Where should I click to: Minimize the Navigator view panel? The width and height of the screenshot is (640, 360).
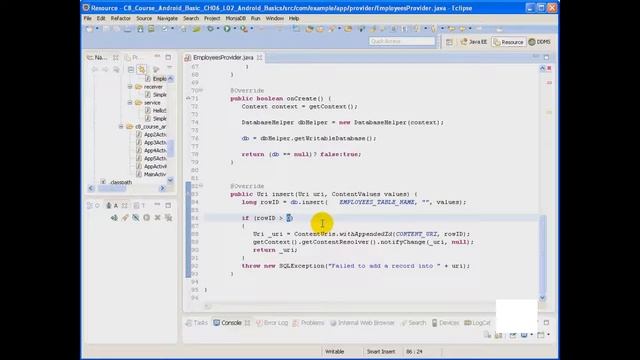157,57
